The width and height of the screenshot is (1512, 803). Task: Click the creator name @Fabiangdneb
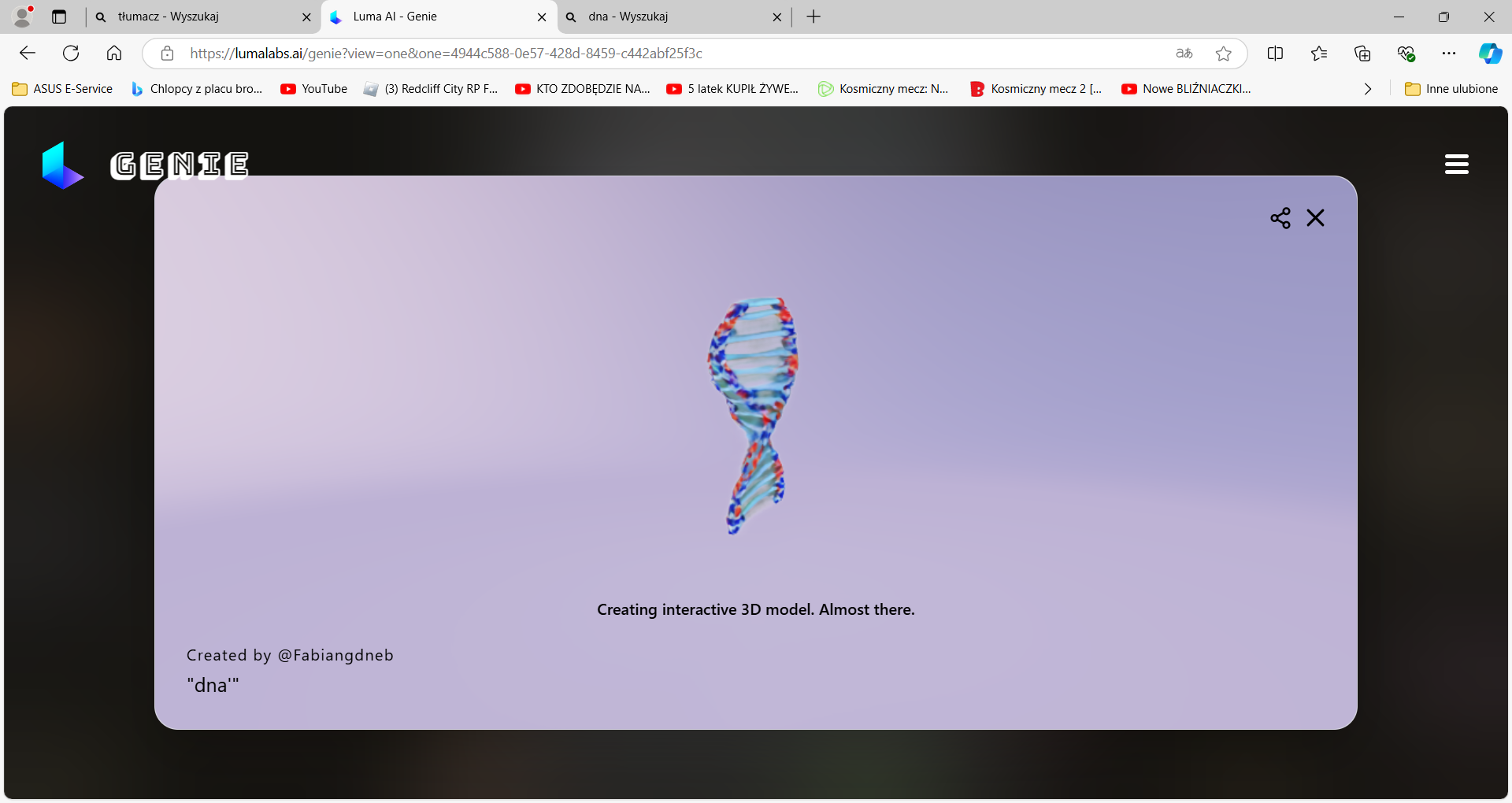pos(335,655)
